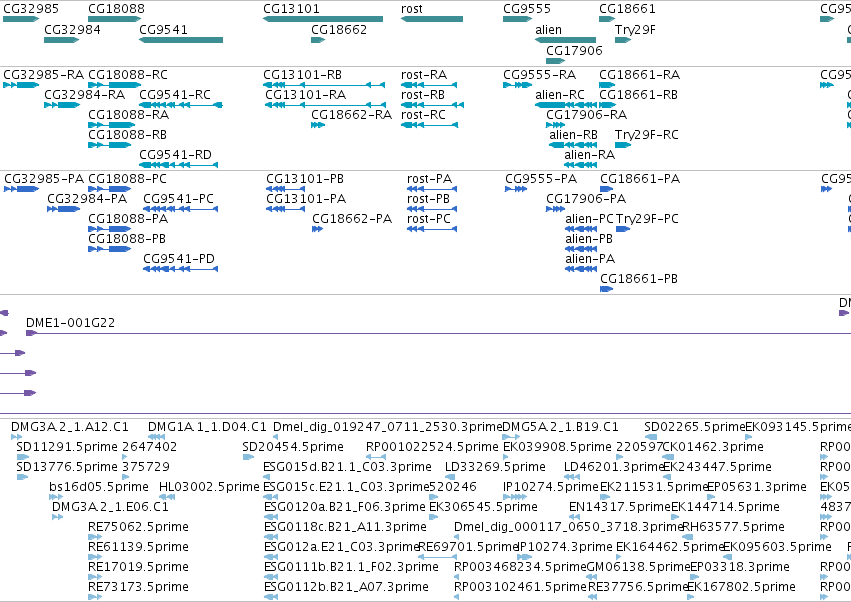
Task: Click the alien-RC transcript label
Action: [x=560, y=94]
